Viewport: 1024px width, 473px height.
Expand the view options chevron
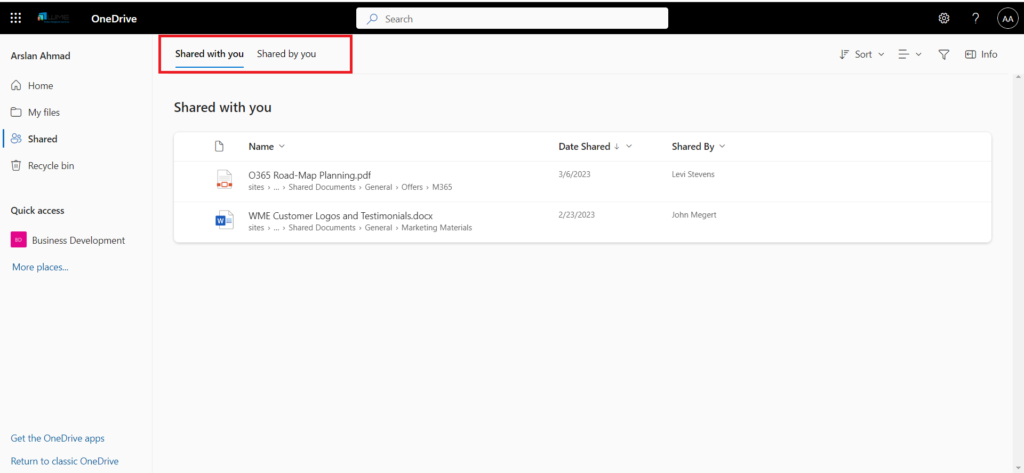pos(919,54)
